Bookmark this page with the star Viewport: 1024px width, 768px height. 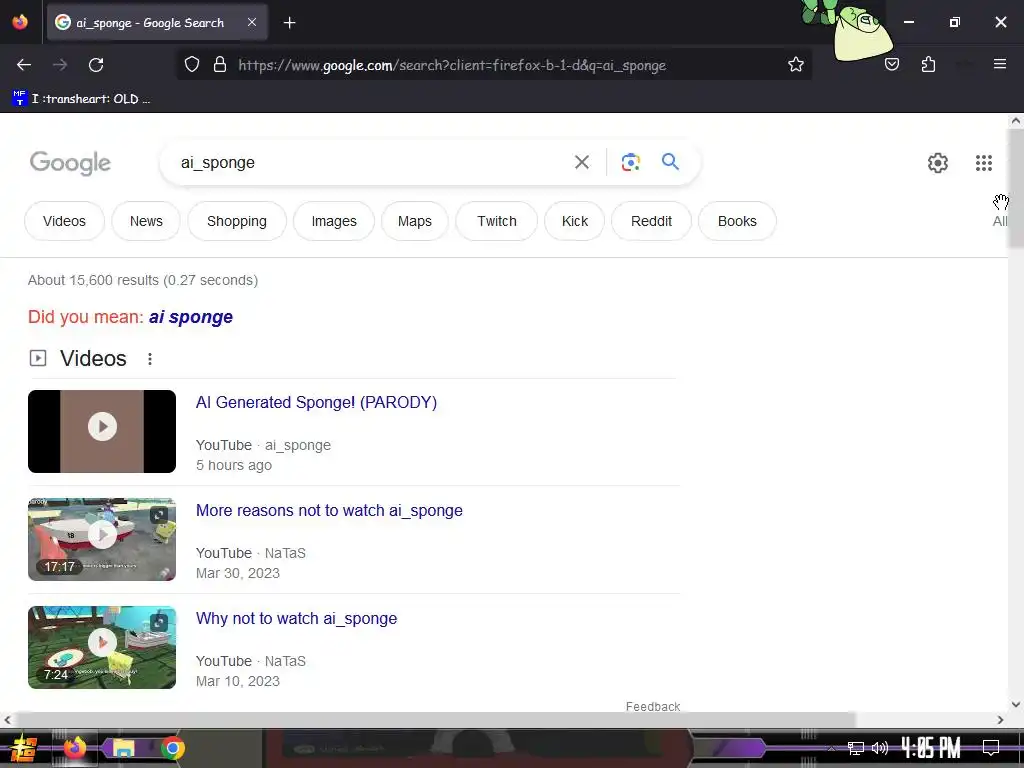[795, 65]
